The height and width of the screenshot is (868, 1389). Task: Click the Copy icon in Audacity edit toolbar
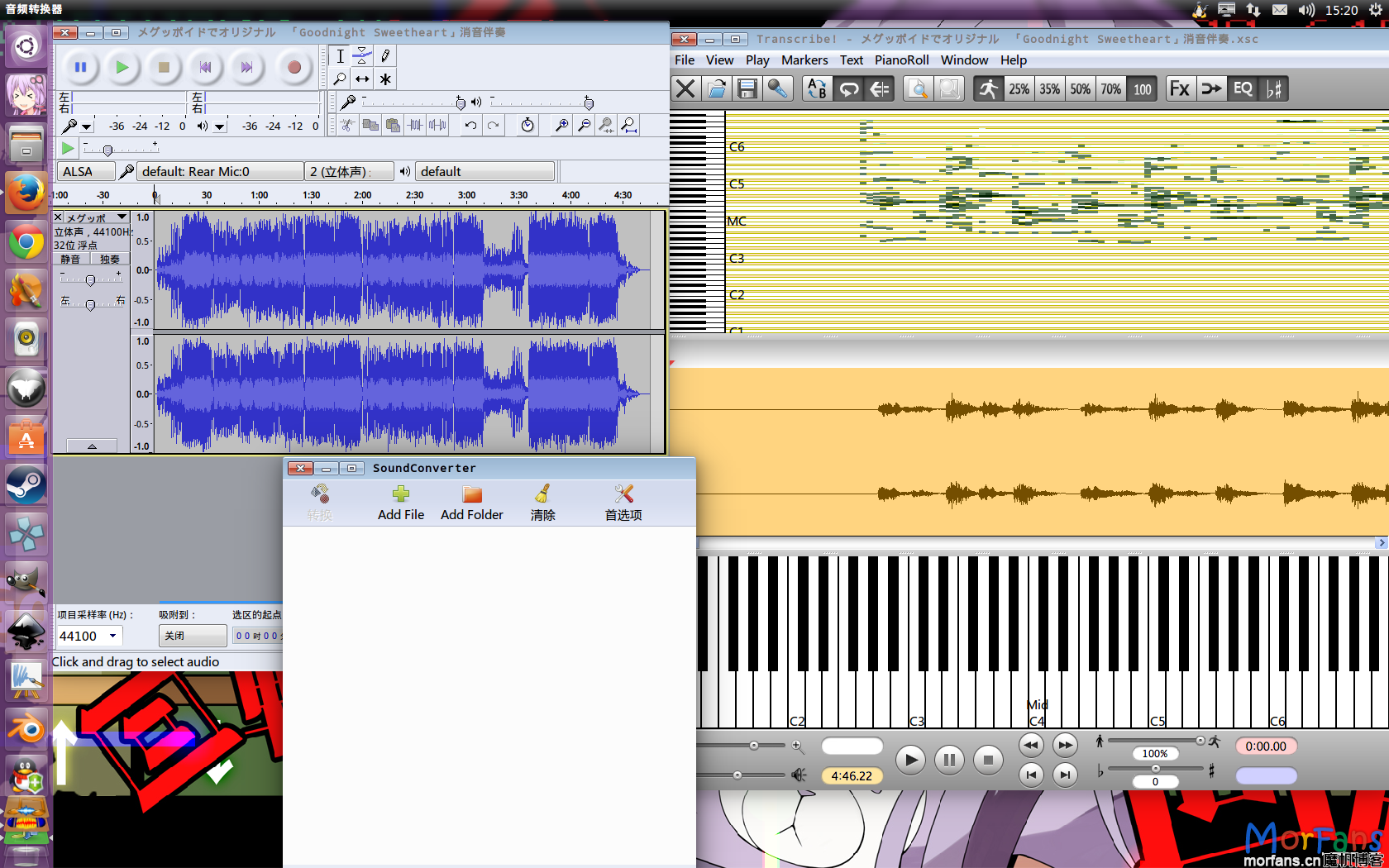pos(370,125)
